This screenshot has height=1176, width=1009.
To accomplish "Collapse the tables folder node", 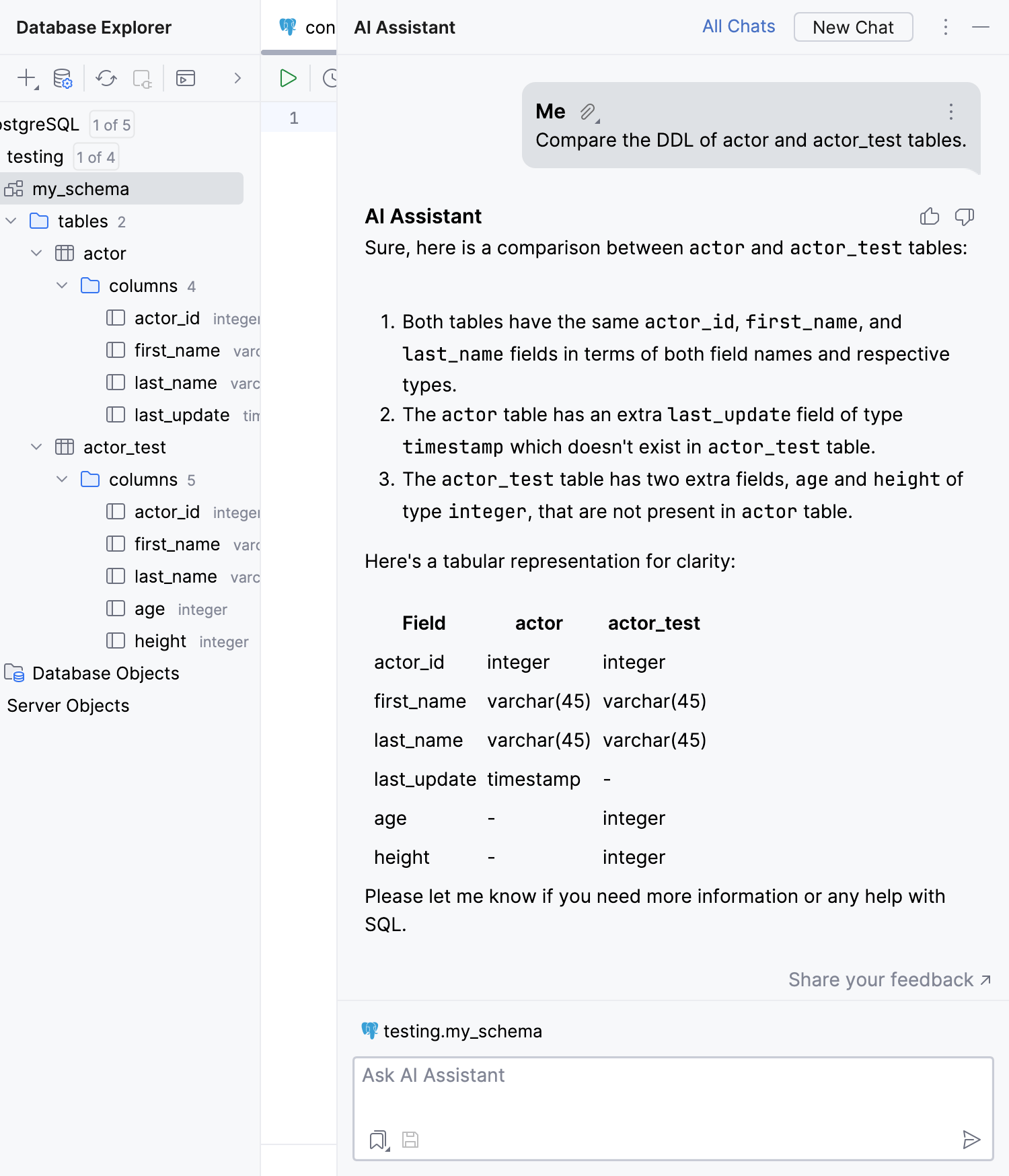I will (x=11, y=221).
